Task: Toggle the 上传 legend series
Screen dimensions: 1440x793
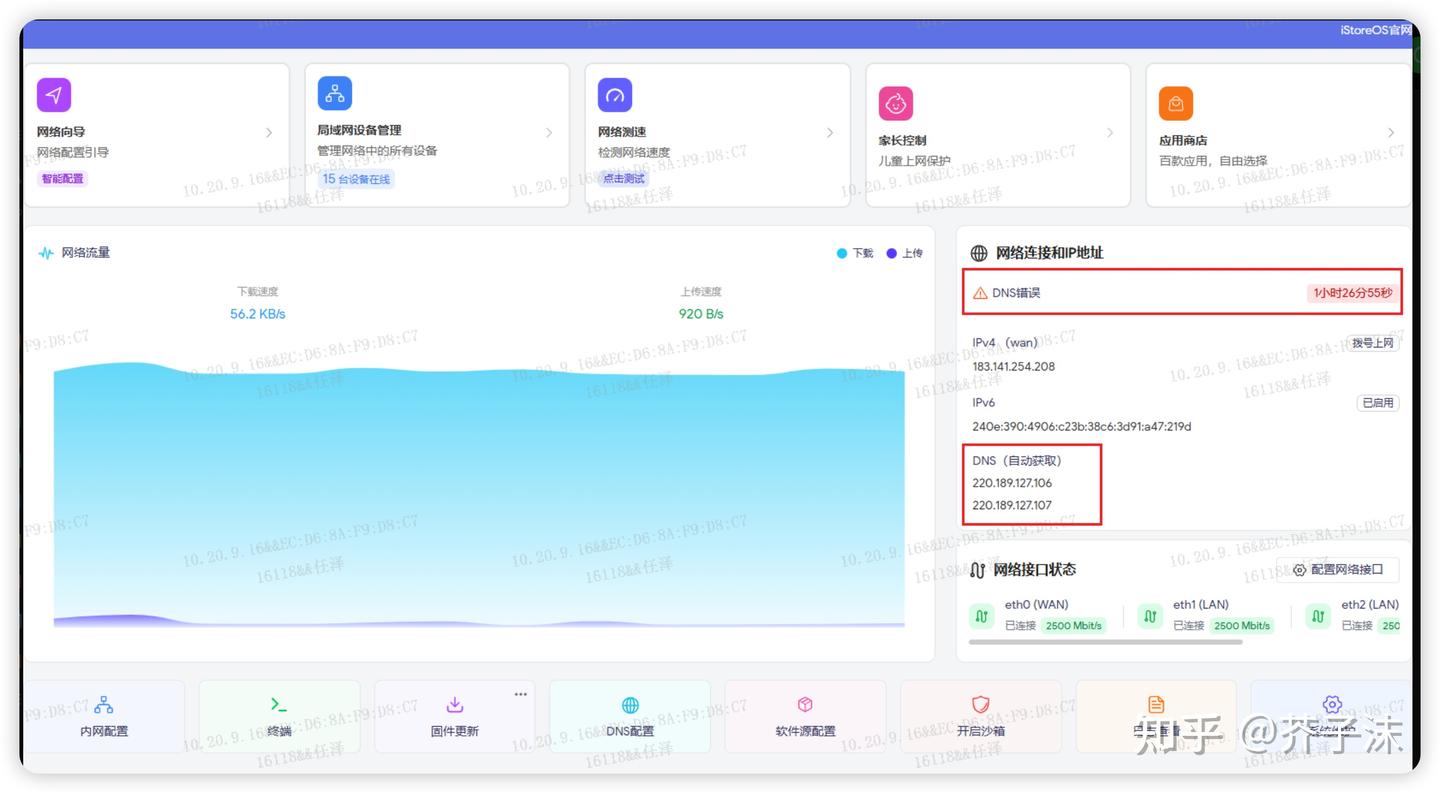Action: (x=905, y=253)
